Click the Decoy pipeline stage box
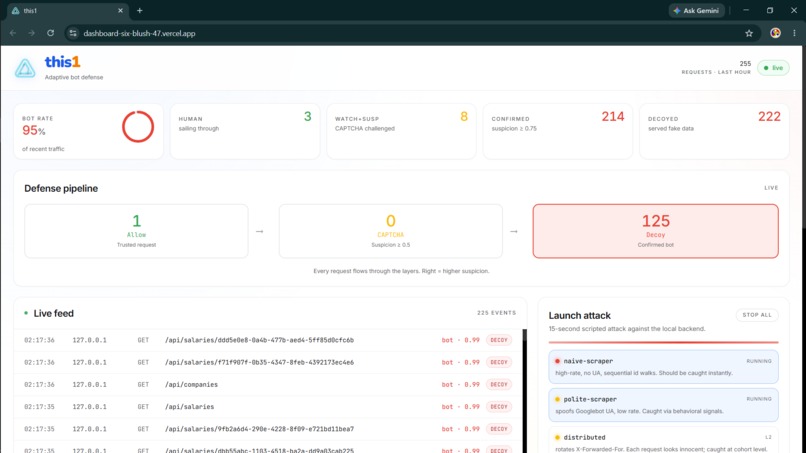This screenshot has height=453, width=806. (x=655, y=231)
